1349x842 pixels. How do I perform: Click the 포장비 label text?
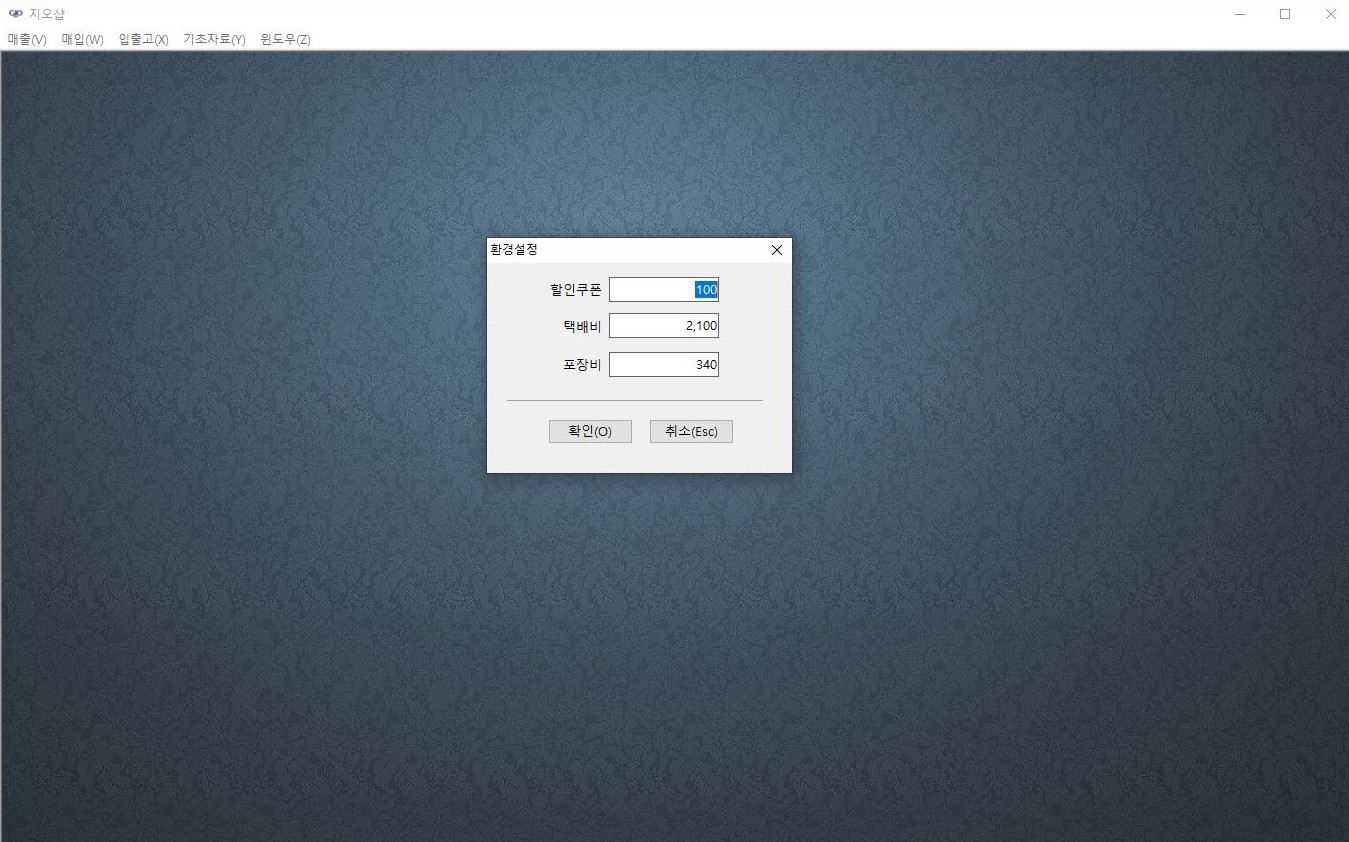coord(582,365)
